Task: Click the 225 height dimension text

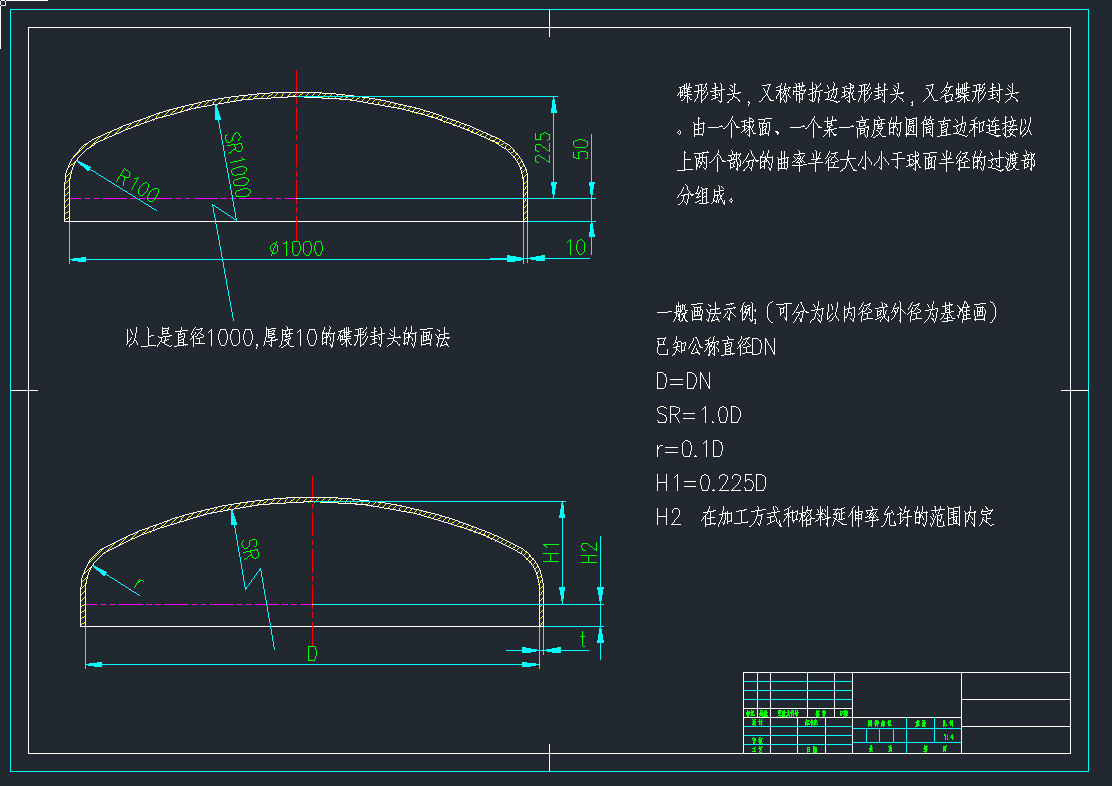Action: tap(543, 147)
